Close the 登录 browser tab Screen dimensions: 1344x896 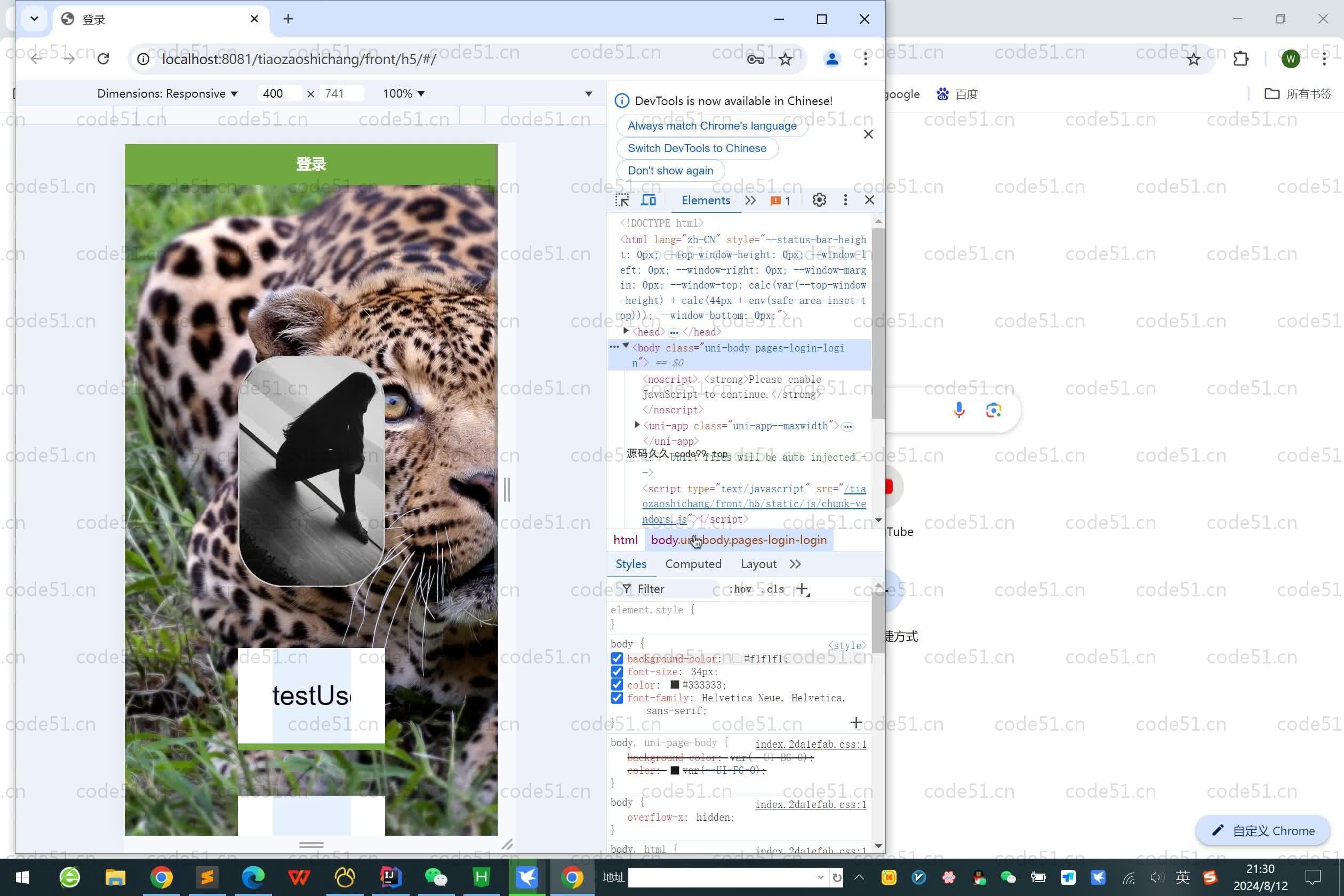coord(254,19)
